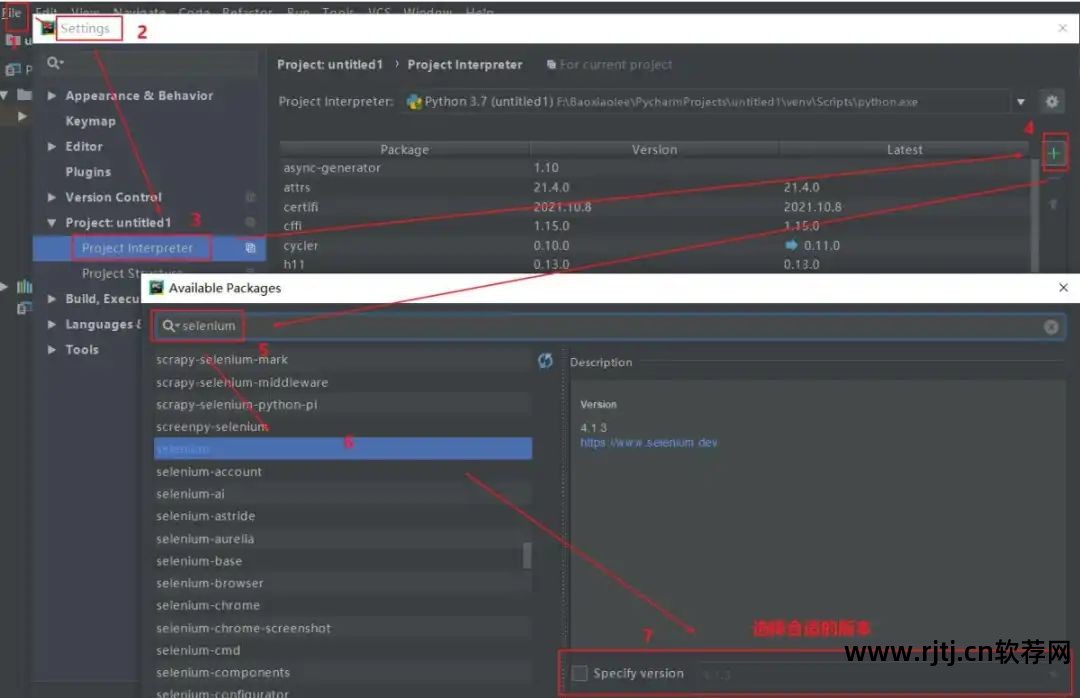Expand the Version Control section
The height and width of the screenshot is (698, 1080).
pos(52,198)
